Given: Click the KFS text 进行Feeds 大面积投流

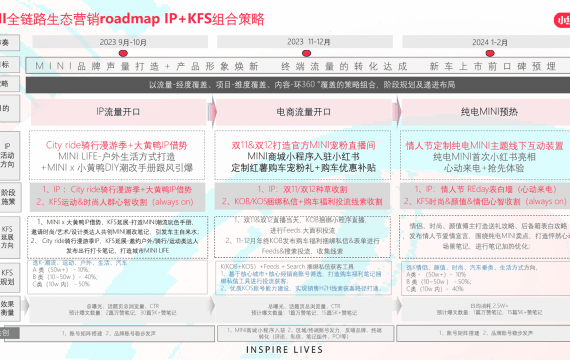Looking at the screenshot, I should (302, 230).
